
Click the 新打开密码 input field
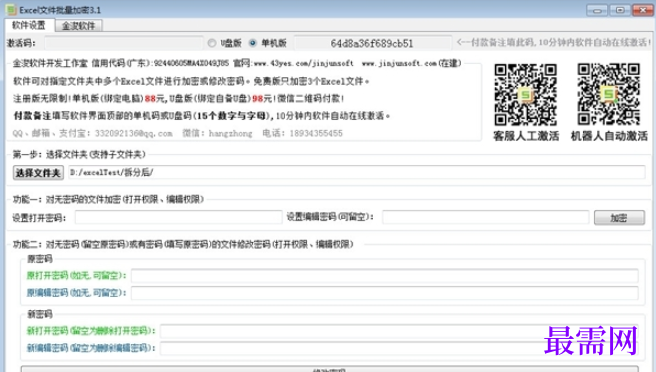click(x=399, y=331)
